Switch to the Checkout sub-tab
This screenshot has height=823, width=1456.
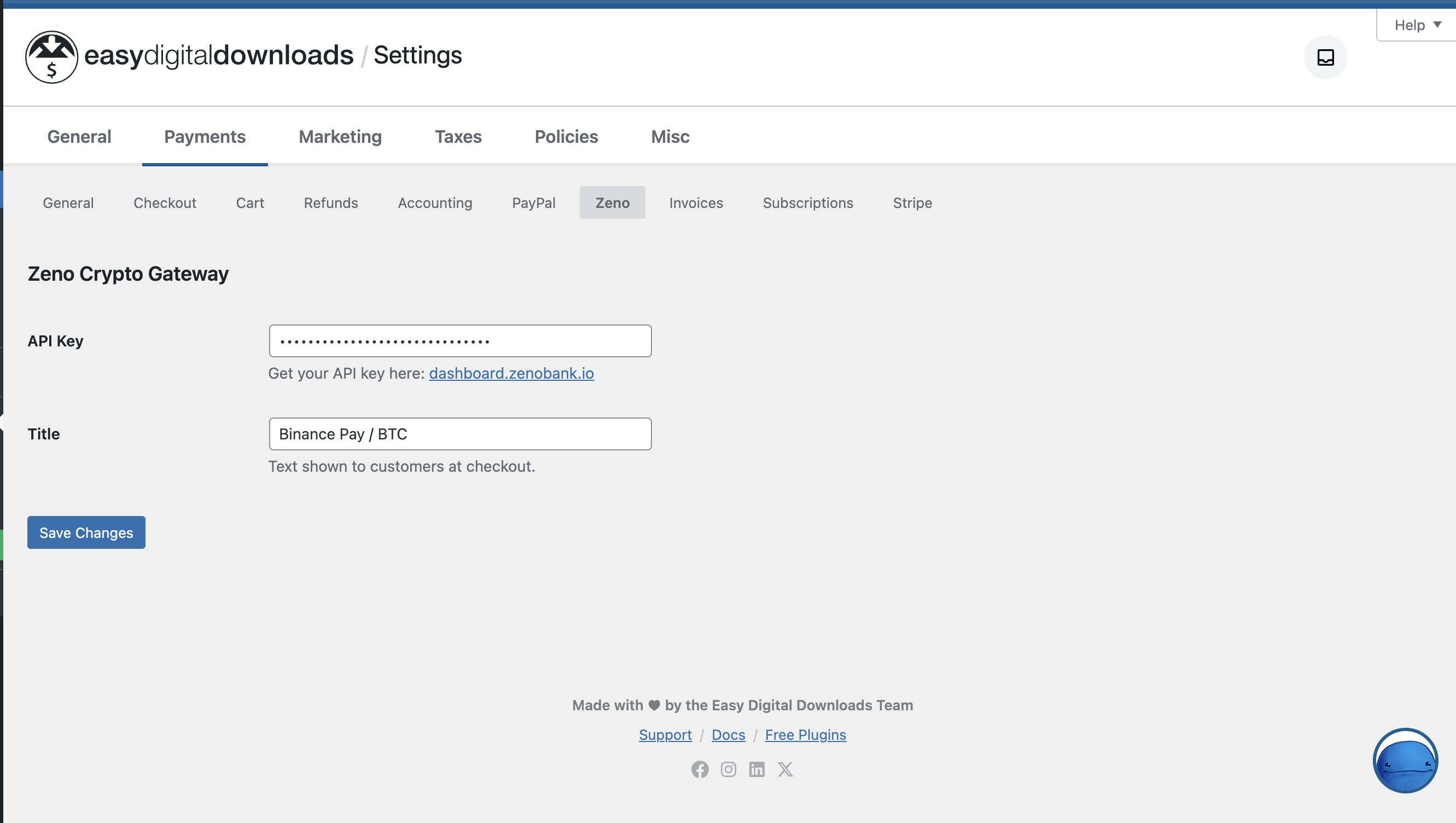click(x=165, y=202)
